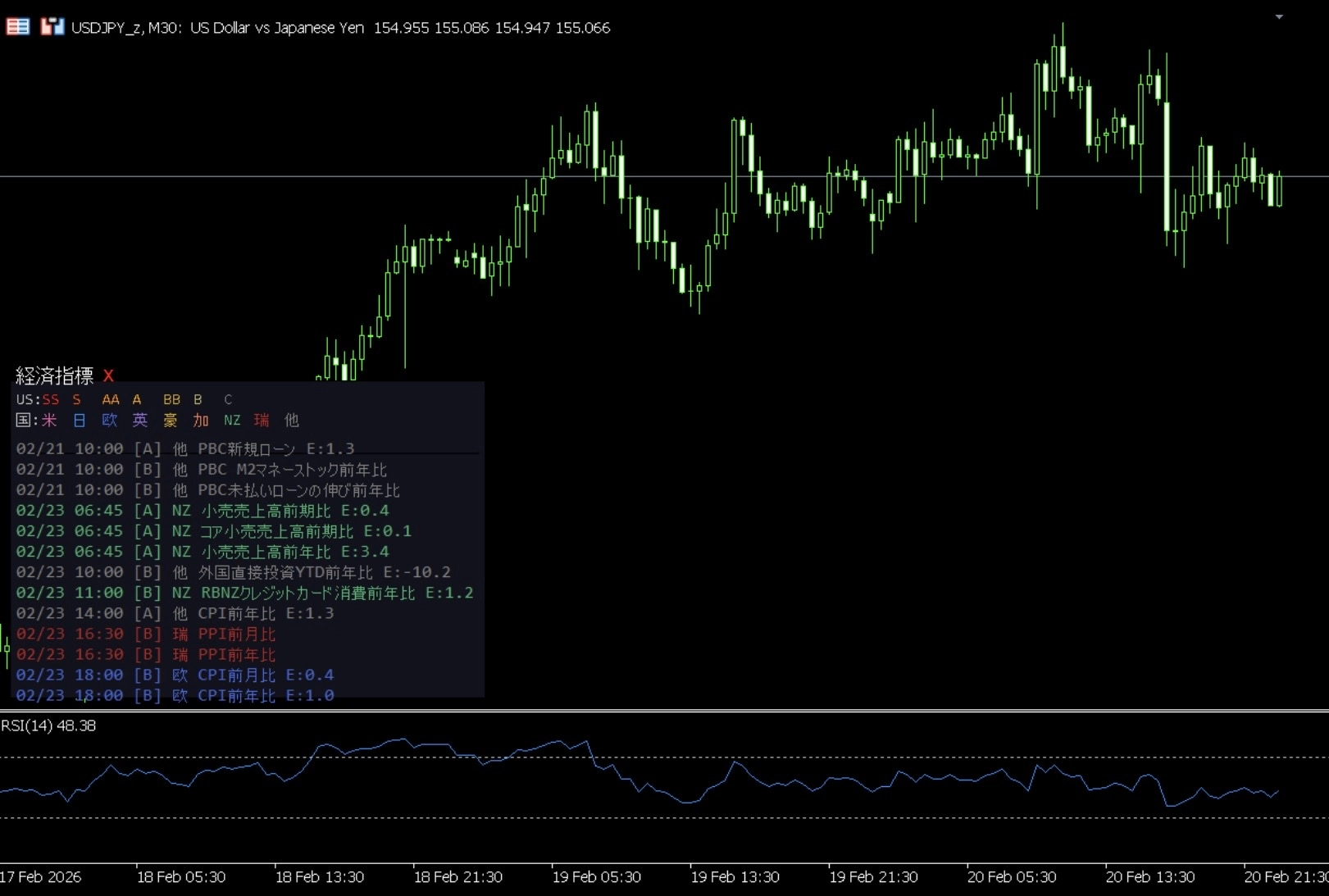Select the RBNZクレジットカード消費前年比 event row

coord(244,593)
